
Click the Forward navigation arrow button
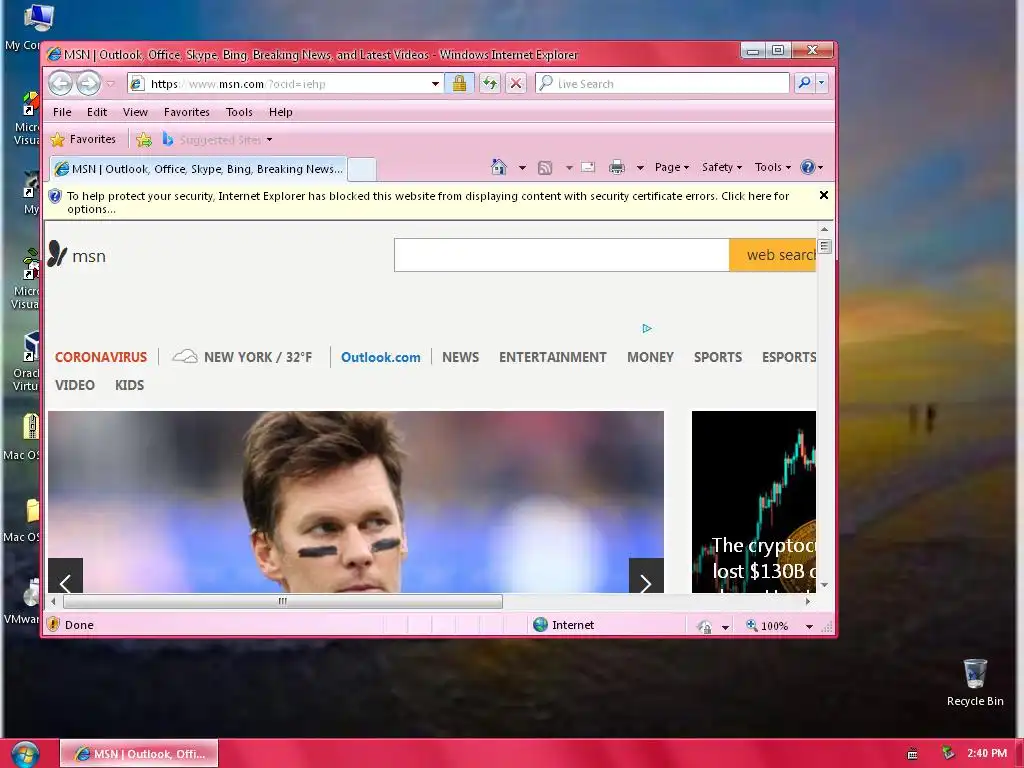point(88,84)
